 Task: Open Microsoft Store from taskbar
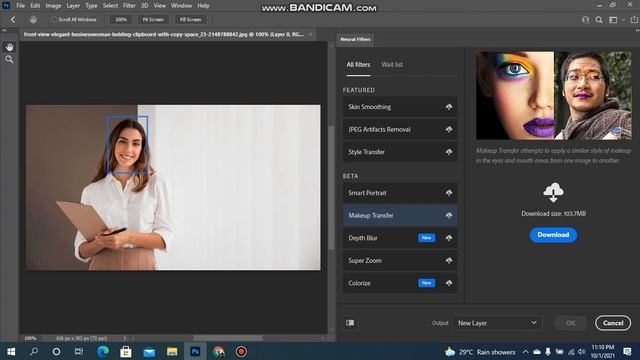point(126,351)
